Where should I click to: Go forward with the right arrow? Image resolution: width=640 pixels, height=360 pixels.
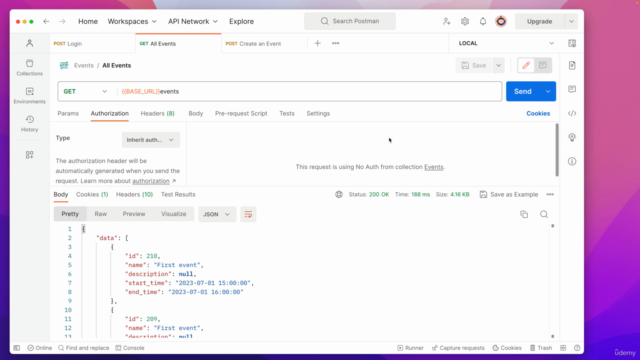[62, 21]
